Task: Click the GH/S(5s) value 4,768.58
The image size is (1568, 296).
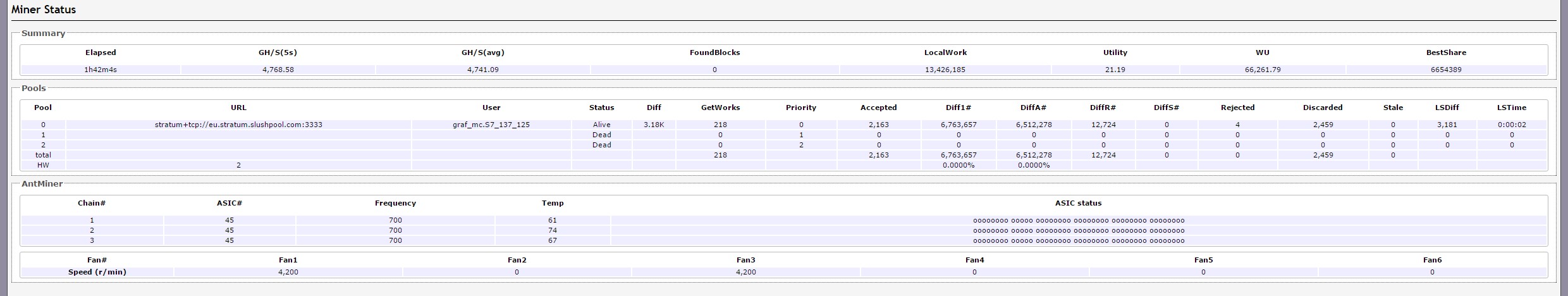Action: click(x=278, y=70)
